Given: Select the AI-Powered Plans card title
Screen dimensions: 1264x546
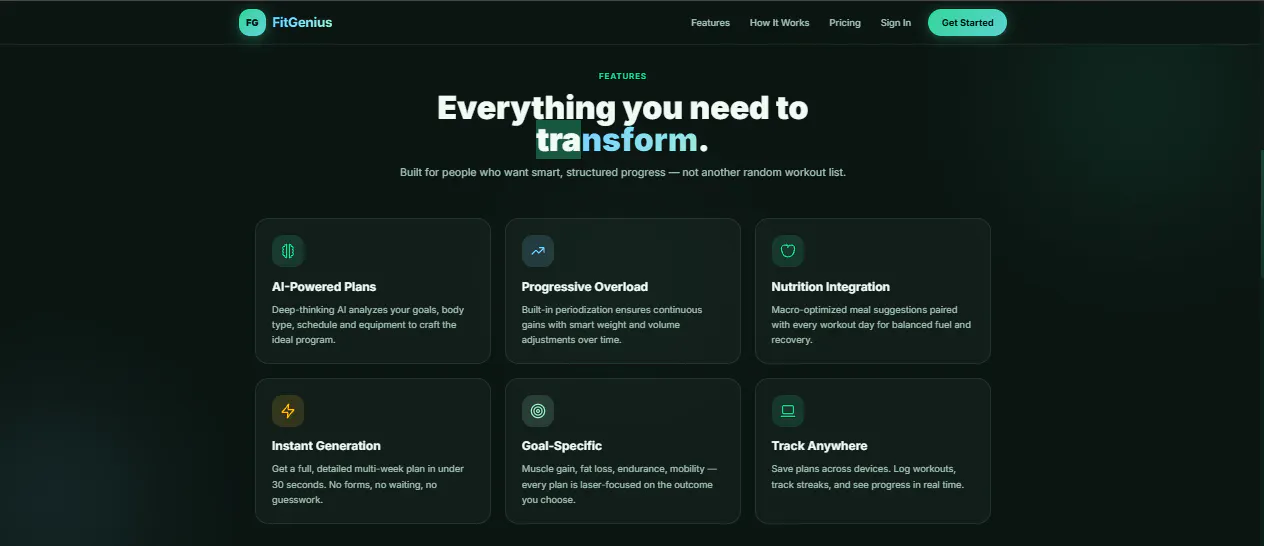Looking at the screenshot, I should coord(324,287).
